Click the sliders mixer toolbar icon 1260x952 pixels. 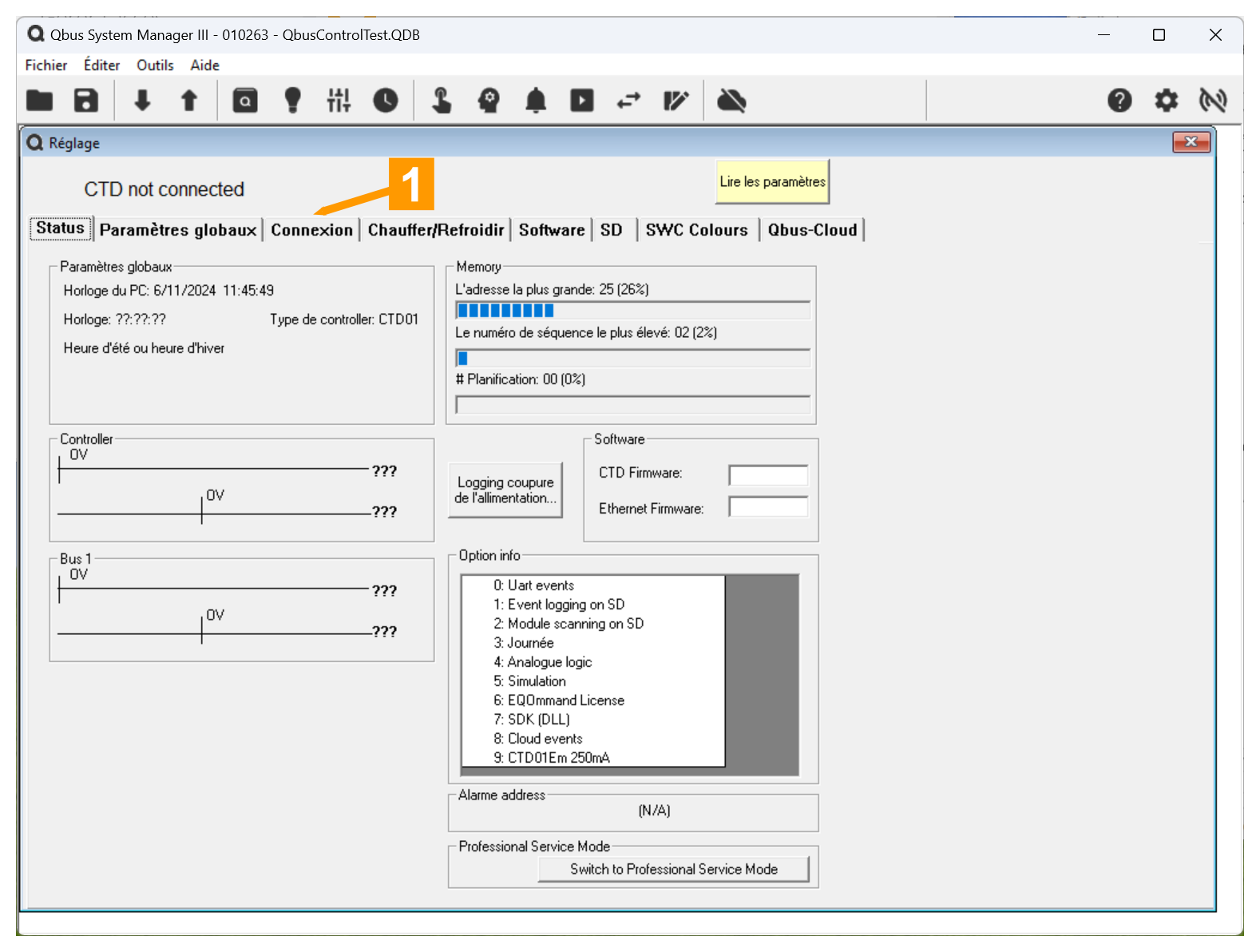pyautogui.click(x=339, y=101)
